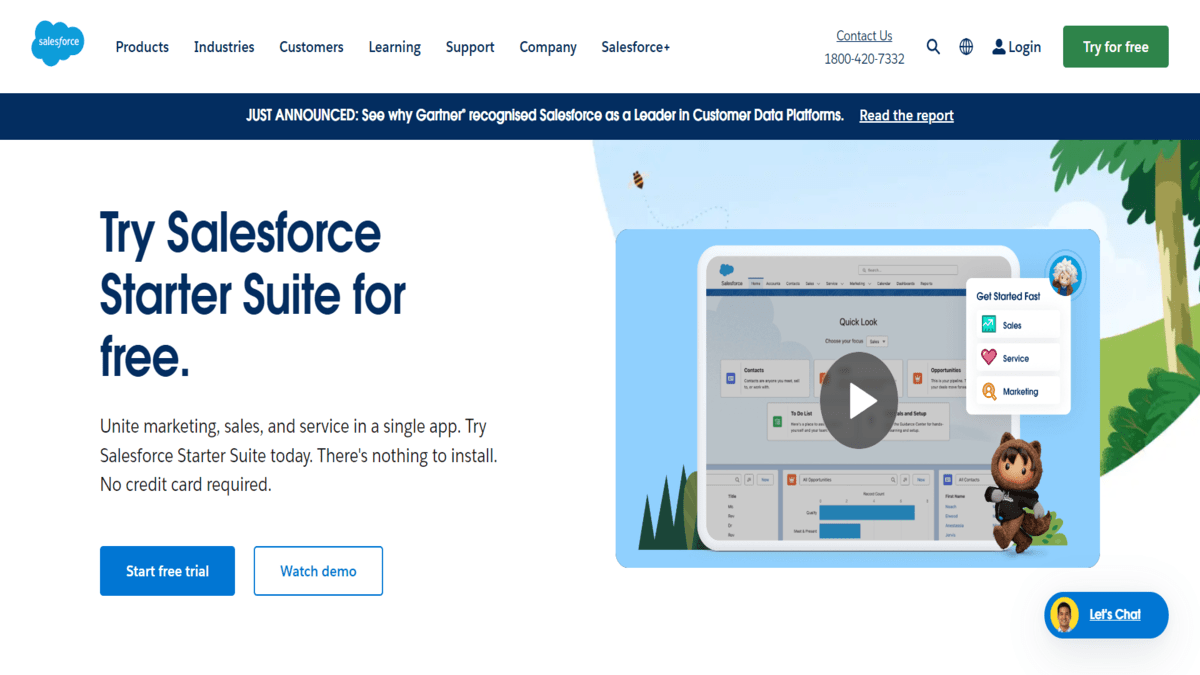This screenshot has height=675, width=1200.
Task: Click the Try for free button
Action: [1115, 47]
